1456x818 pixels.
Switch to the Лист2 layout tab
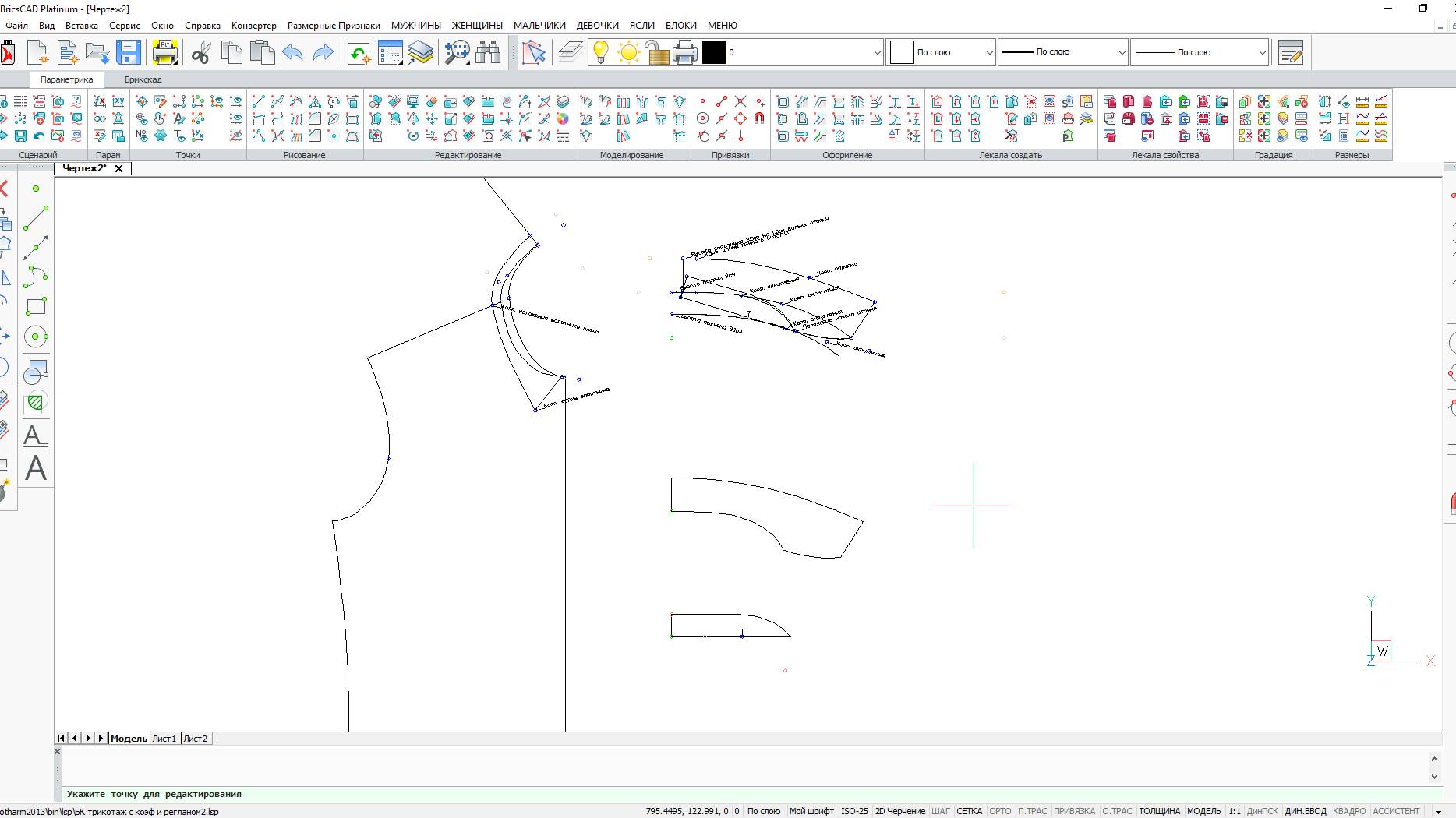(195, 739)
